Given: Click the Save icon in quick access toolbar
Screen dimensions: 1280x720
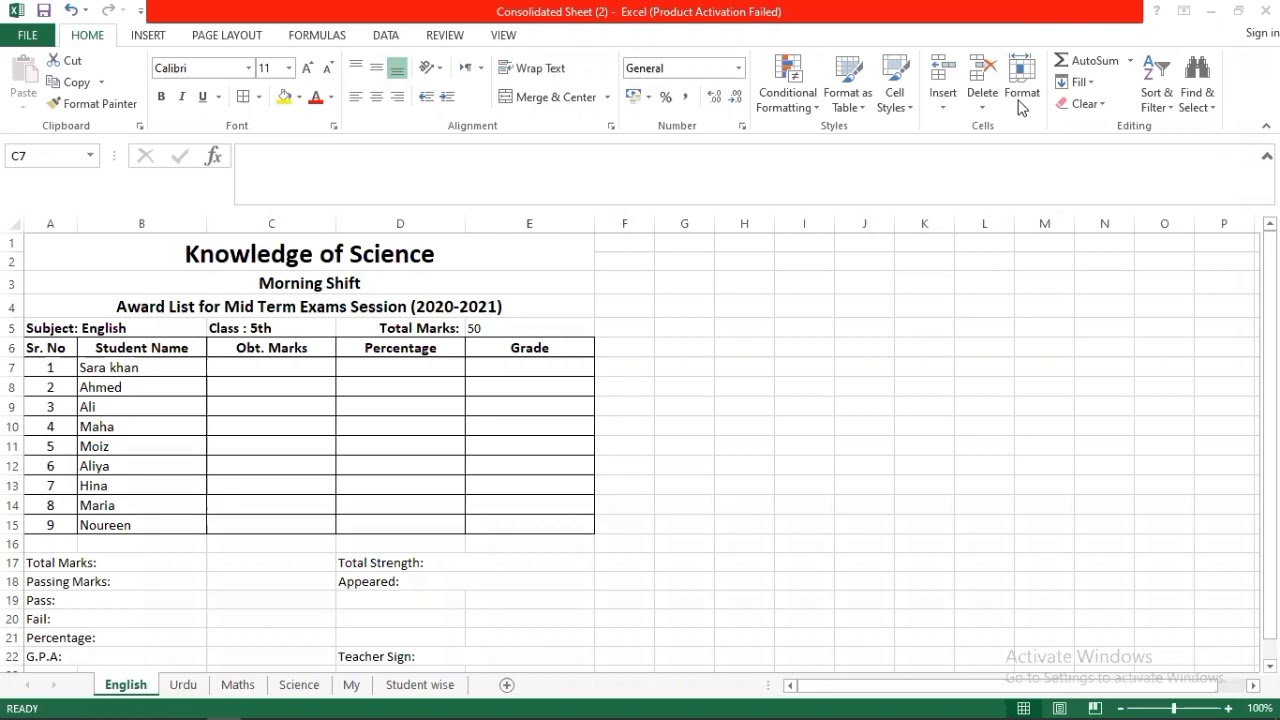Looking at the screenshot, I should [44, 11].
